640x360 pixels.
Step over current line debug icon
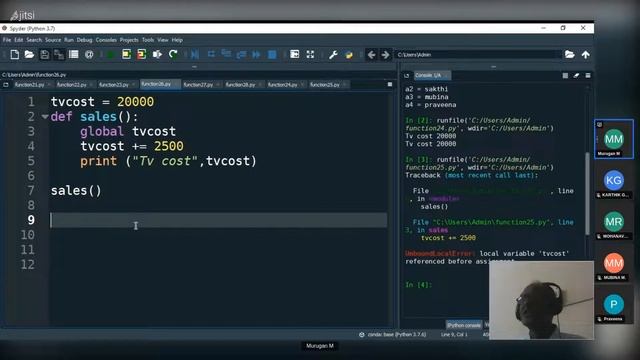(x=211, y=54)
